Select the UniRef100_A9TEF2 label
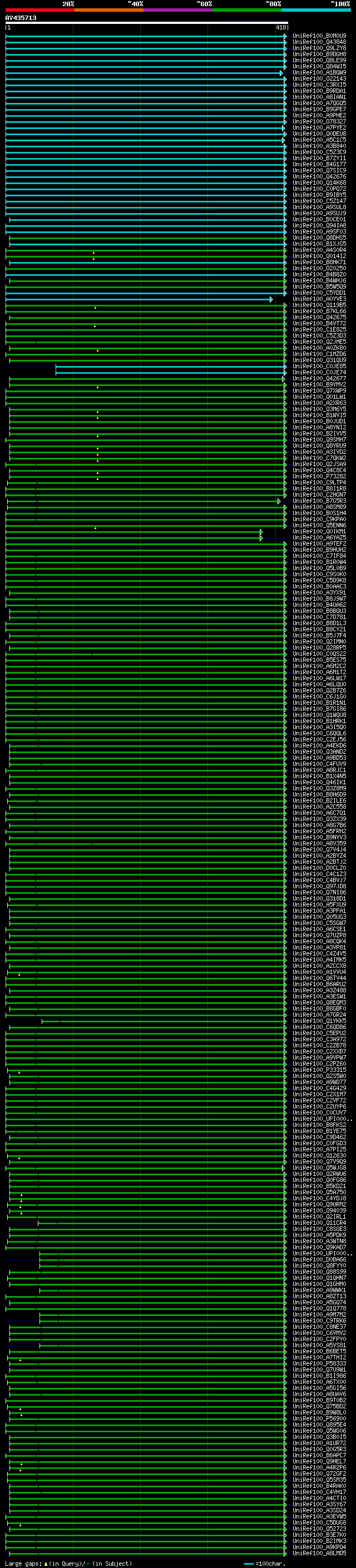Screen dimensions: 356x1568 pos(319,543)
